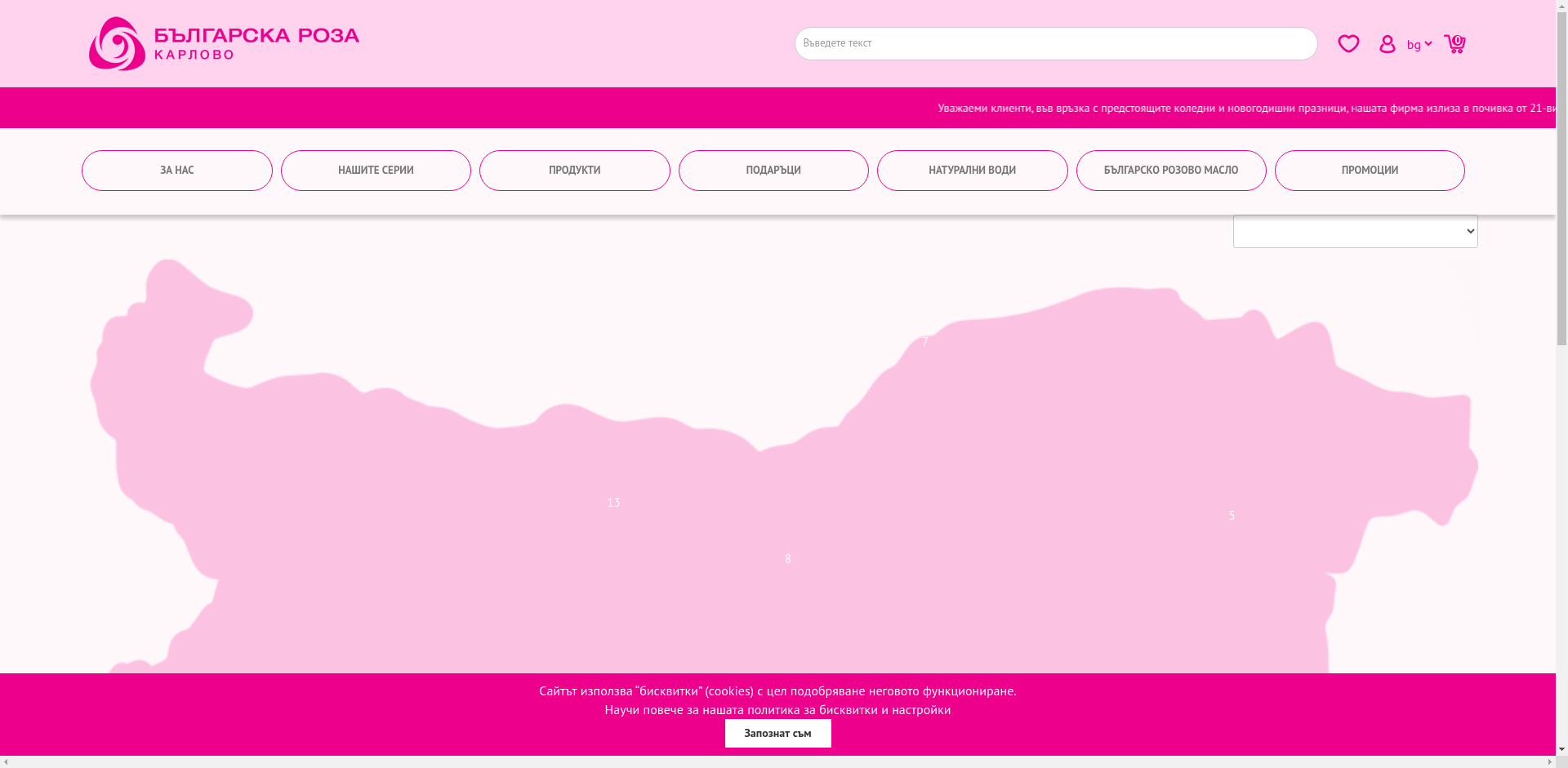
Task: Go to ПРОМОЦИИ page
Action: click(x=1370, y=171)
